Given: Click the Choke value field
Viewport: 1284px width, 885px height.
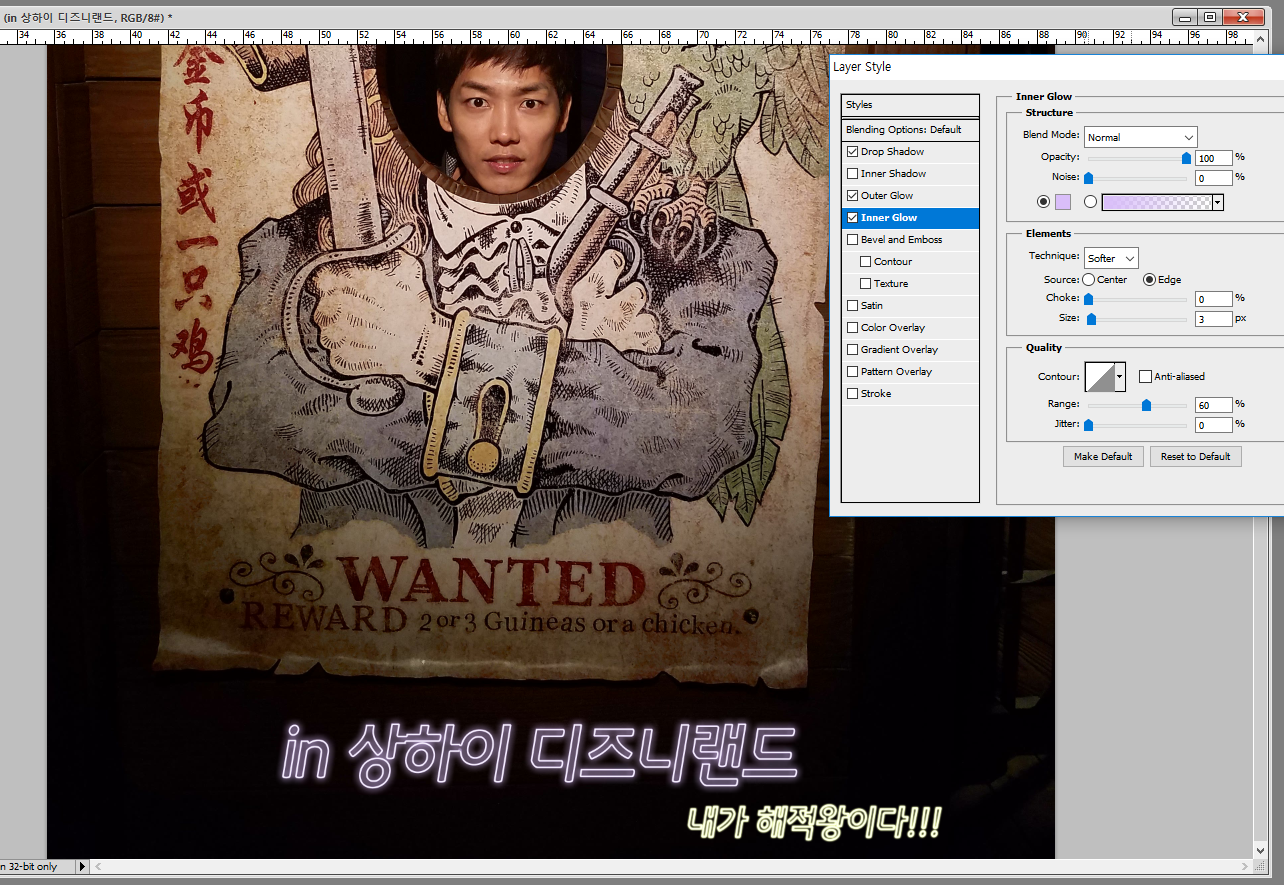Looking at the screenshot, I should click(x=1213, y=299).
